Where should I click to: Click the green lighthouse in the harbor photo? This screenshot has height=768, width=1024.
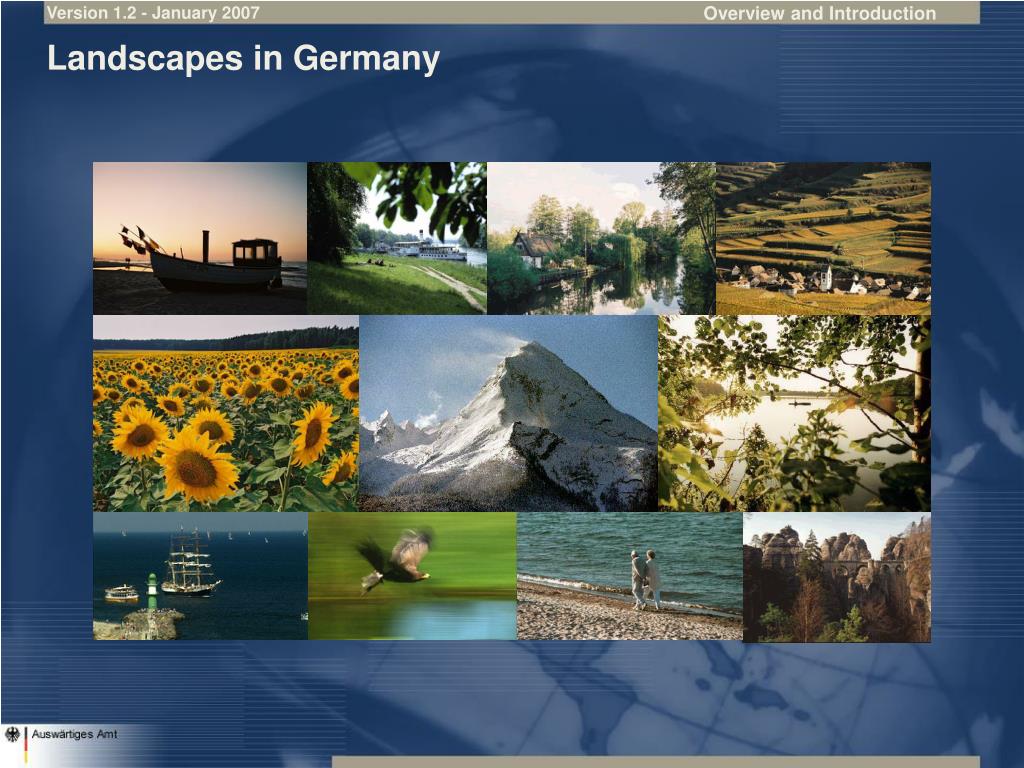151,591
